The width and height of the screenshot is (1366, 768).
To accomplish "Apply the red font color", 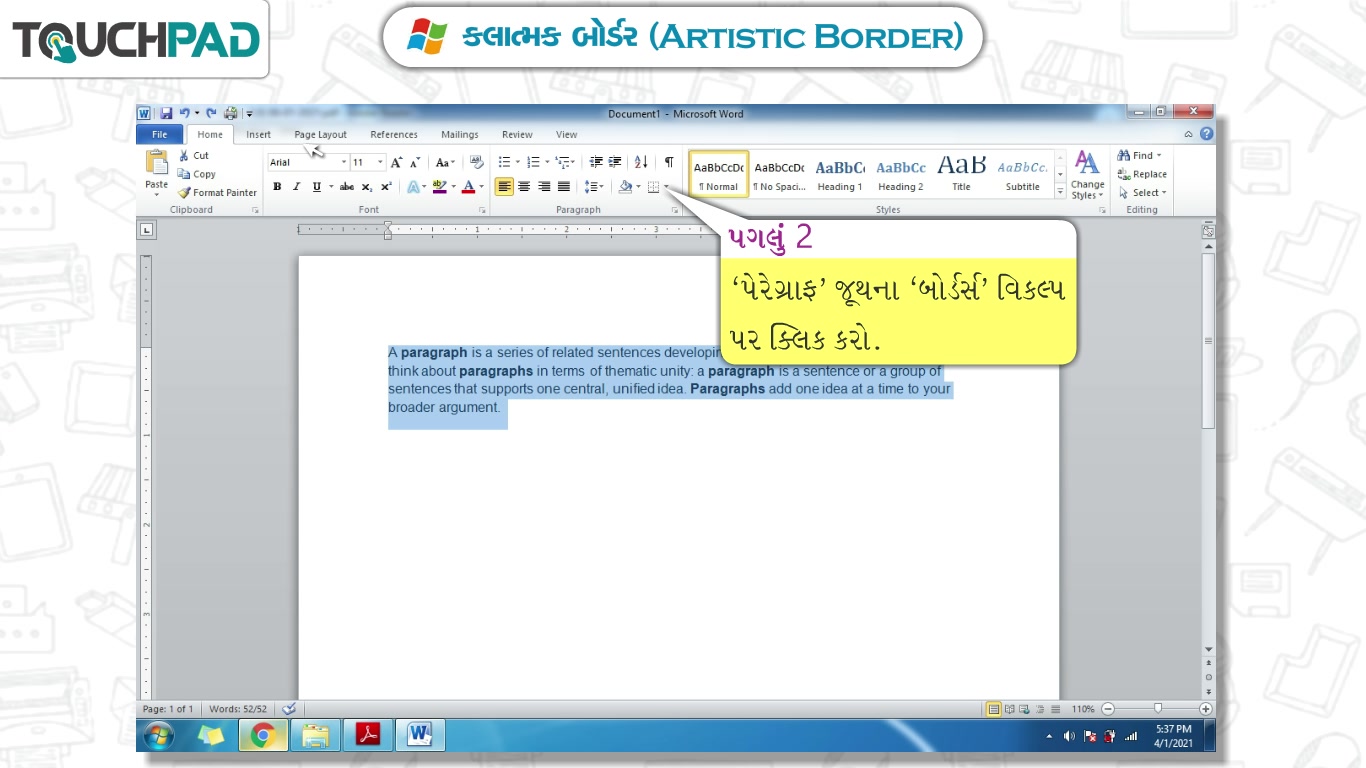I will [x=468, y=187].
